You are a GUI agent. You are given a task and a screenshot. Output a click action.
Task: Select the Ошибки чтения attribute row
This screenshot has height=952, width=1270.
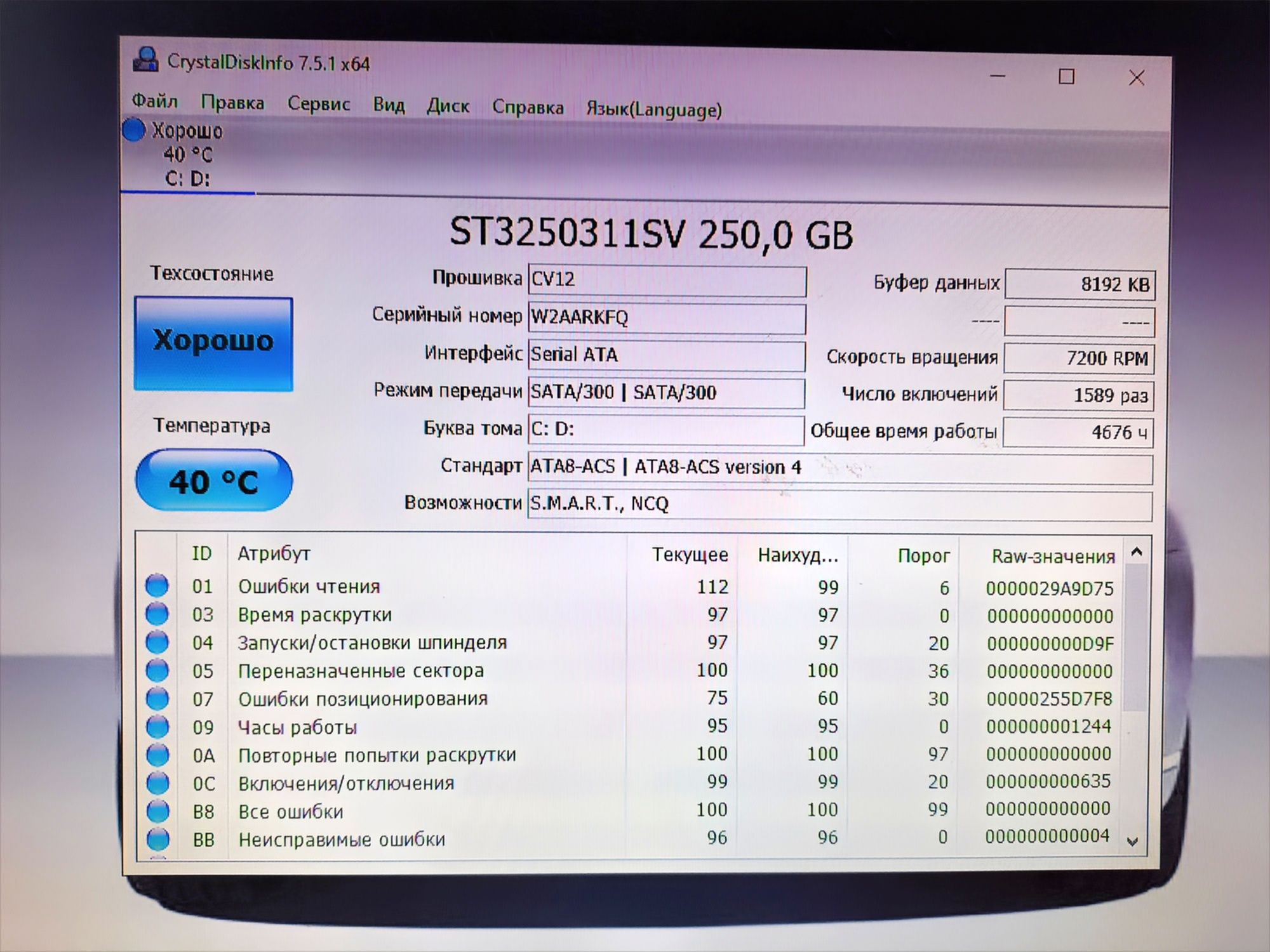(631, 587)
